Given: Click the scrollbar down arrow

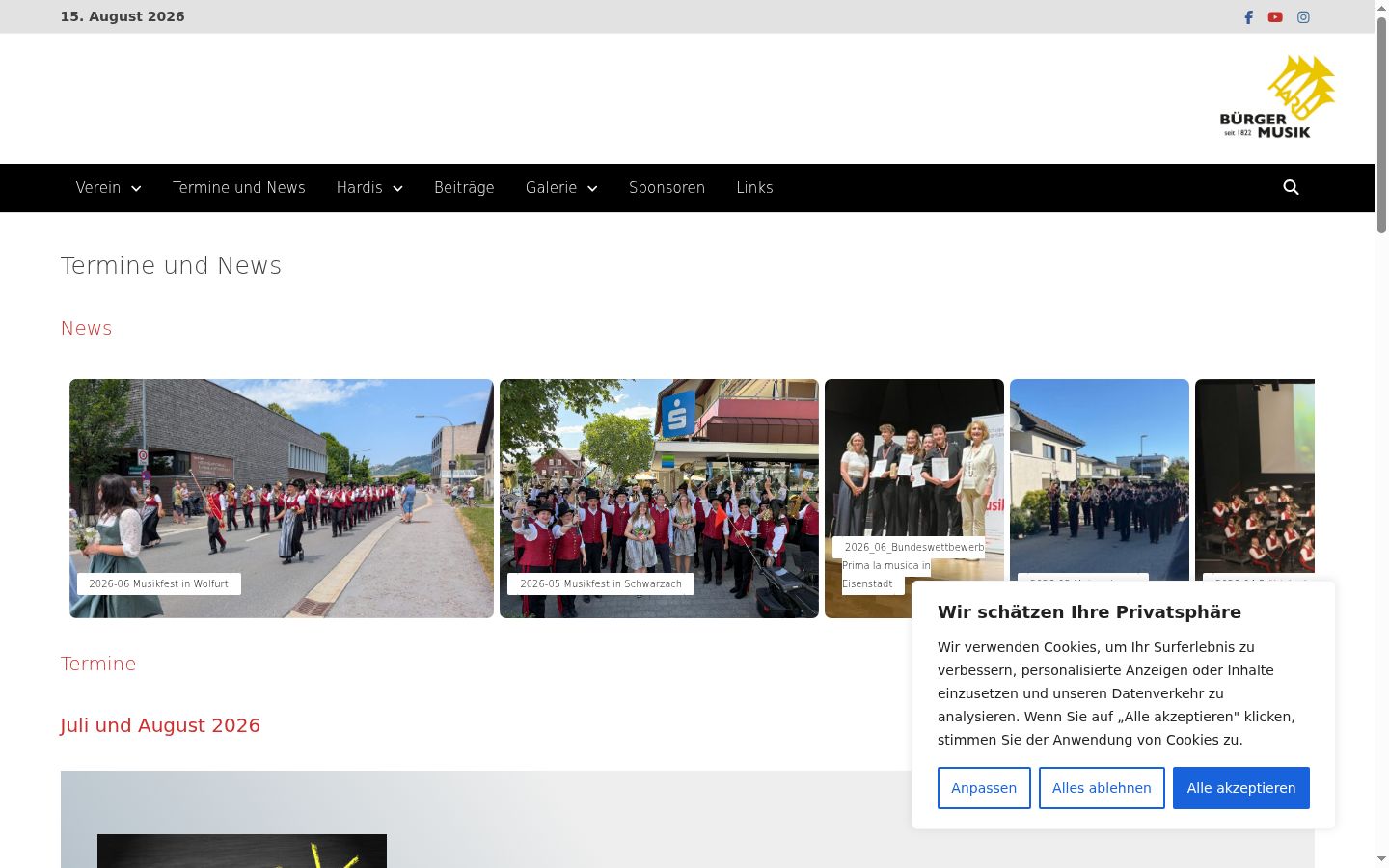Looking at the screenshot, I should coord(1381,859).
